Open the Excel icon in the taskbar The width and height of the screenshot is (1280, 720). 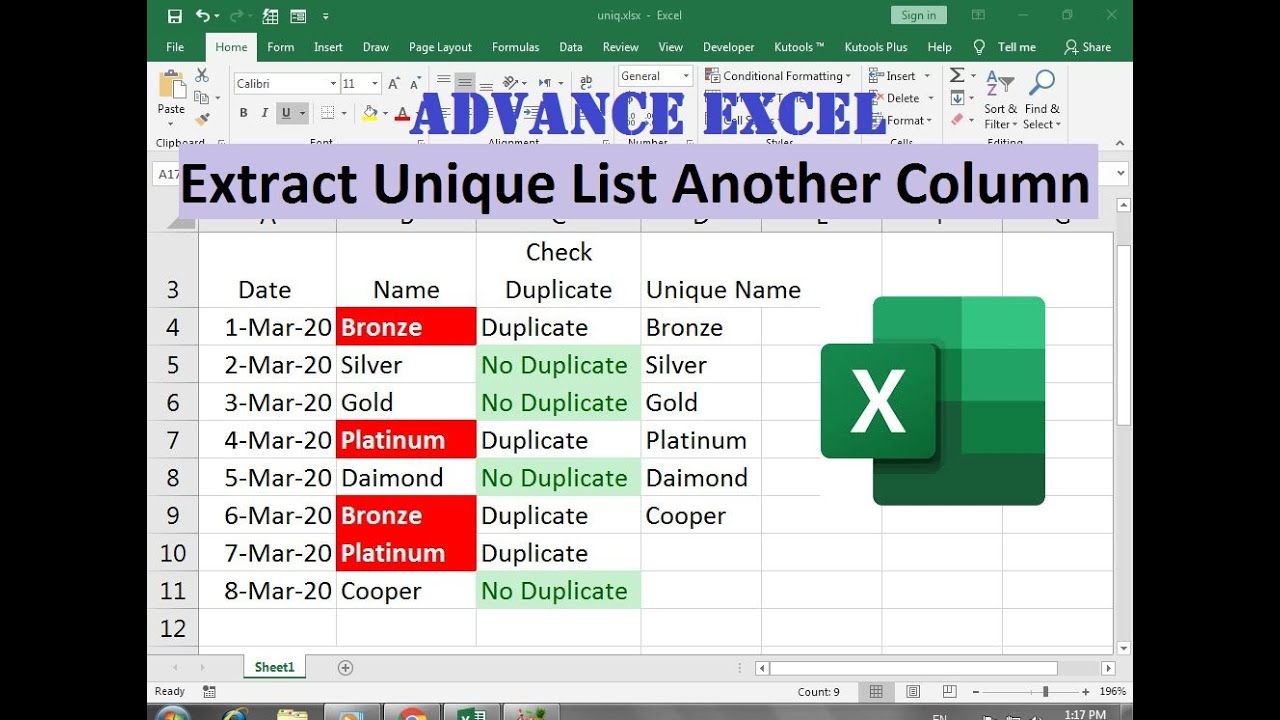tap(471, 714)
